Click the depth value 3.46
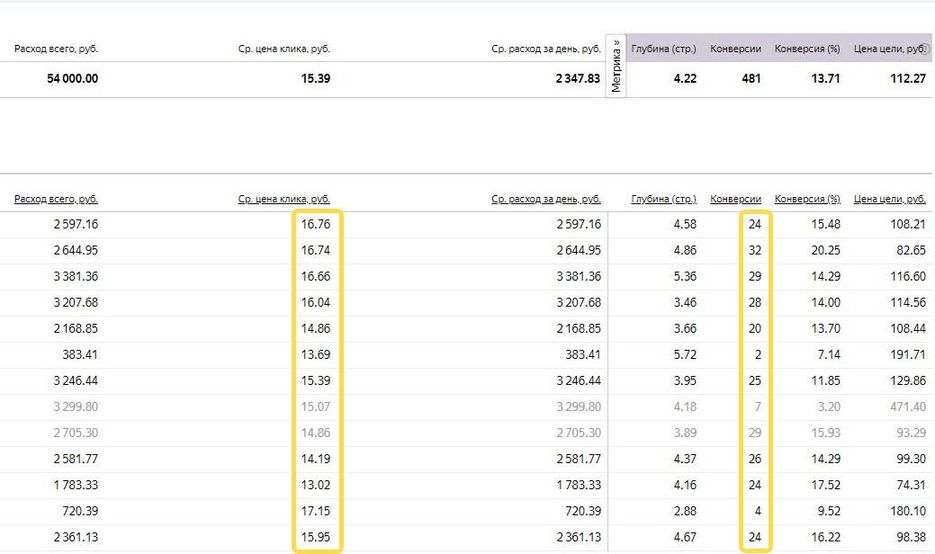This screenshot has height=554, width=935. pyautogui.click(x=685, y=302)
